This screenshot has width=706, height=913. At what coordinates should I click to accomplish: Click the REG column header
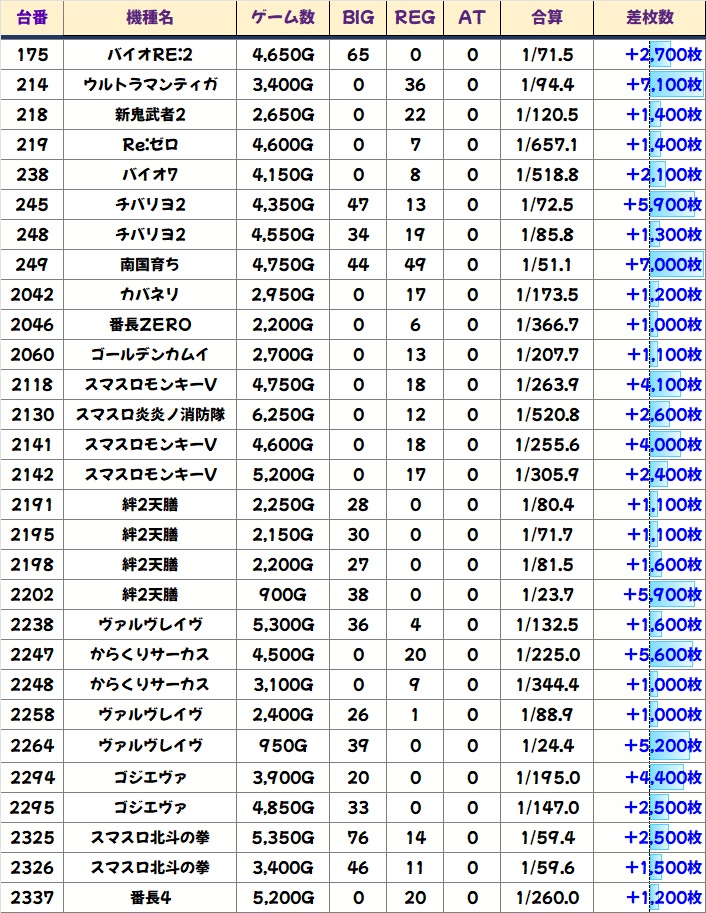click(415, 18)
